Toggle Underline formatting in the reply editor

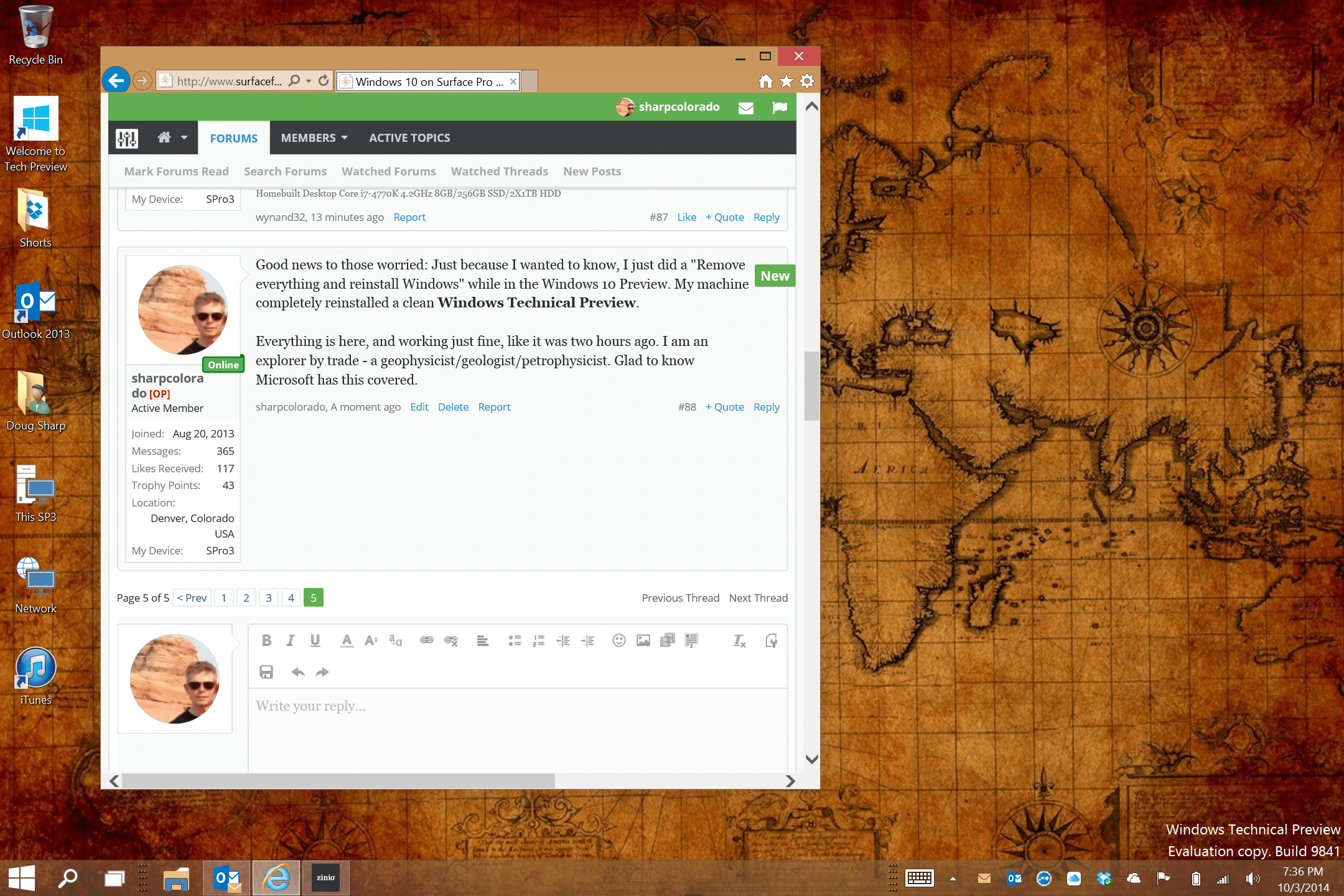pos(315,640)
